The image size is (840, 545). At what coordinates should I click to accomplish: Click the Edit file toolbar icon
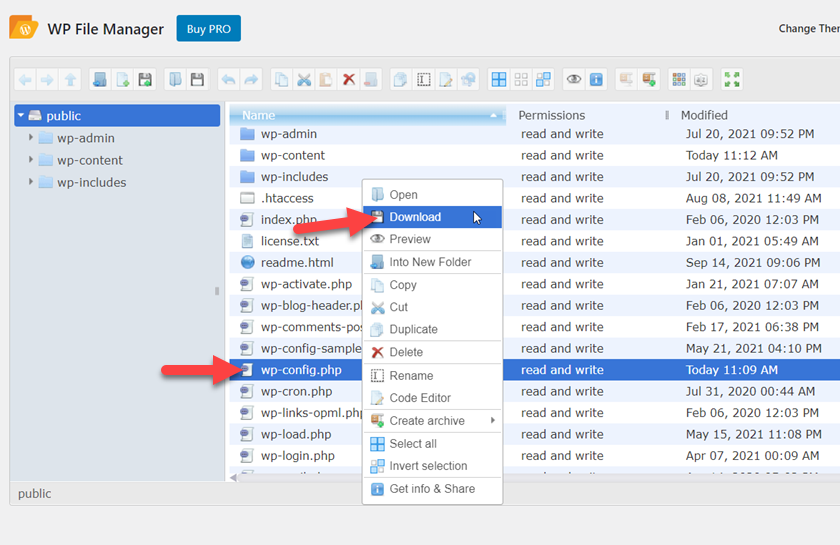446,80
